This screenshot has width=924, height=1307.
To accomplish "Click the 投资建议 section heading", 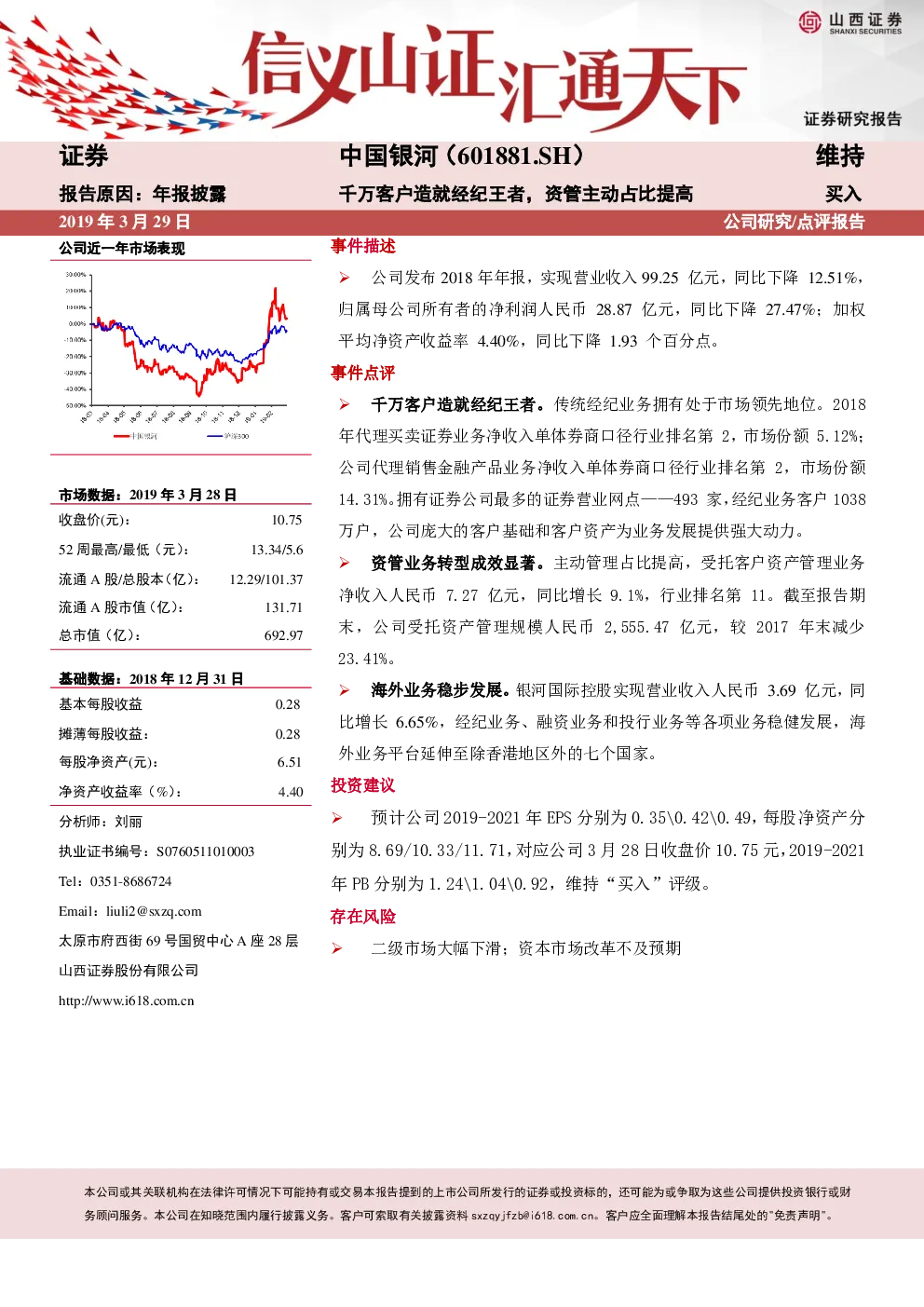I will (x=363, y=785).
